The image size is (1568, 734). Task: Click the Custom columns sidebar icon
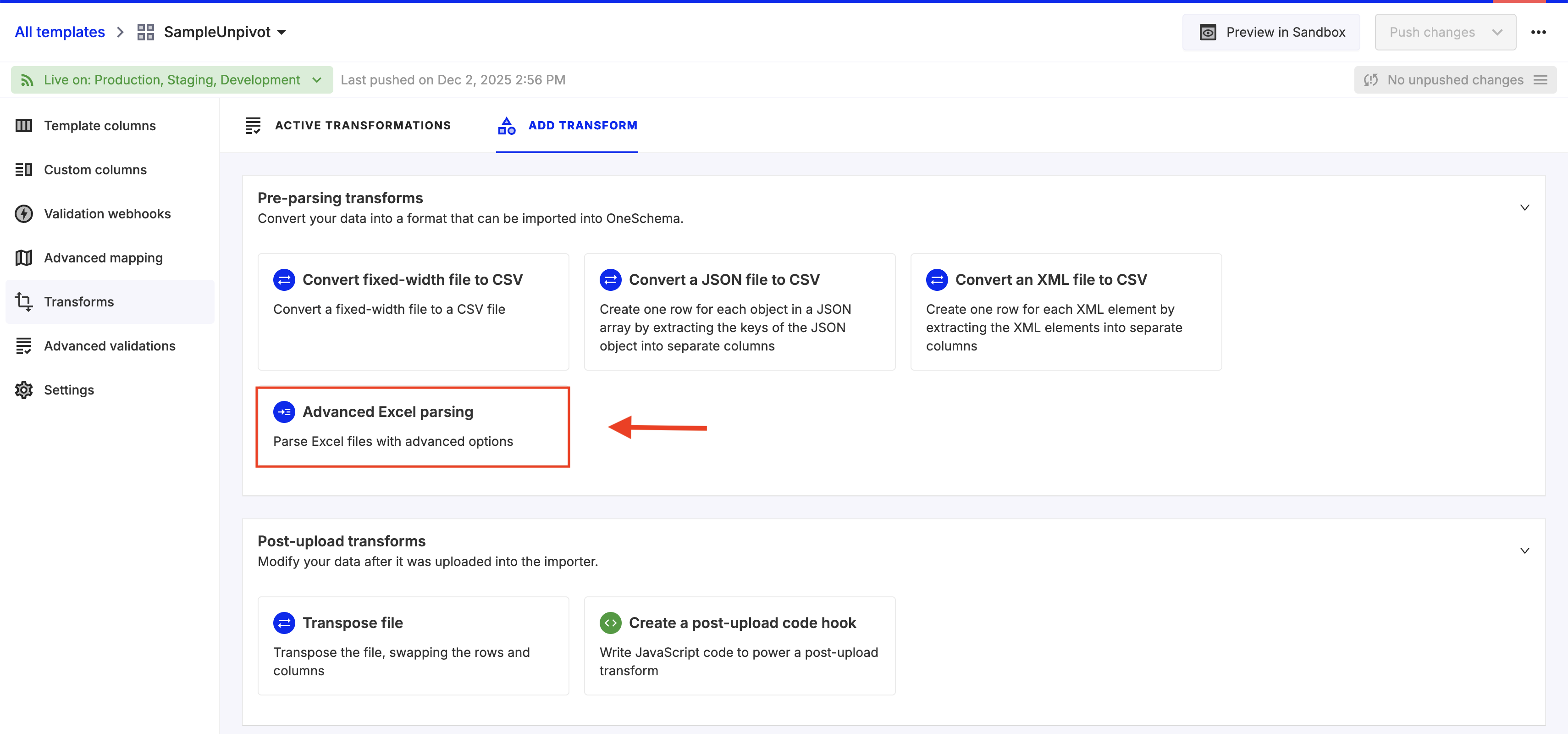coord(24,169)
